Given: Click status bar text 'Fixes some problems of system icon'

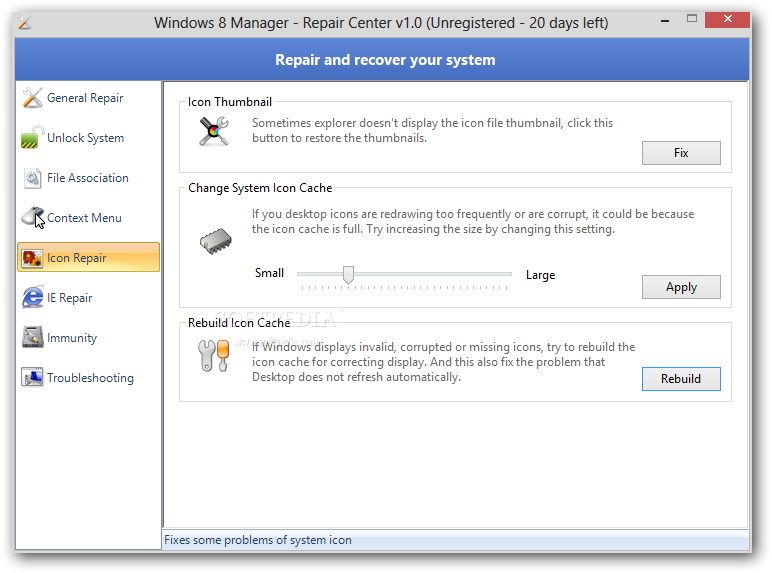Looking at the screenshot, I should pyautogui.click(x=258, y=540).
